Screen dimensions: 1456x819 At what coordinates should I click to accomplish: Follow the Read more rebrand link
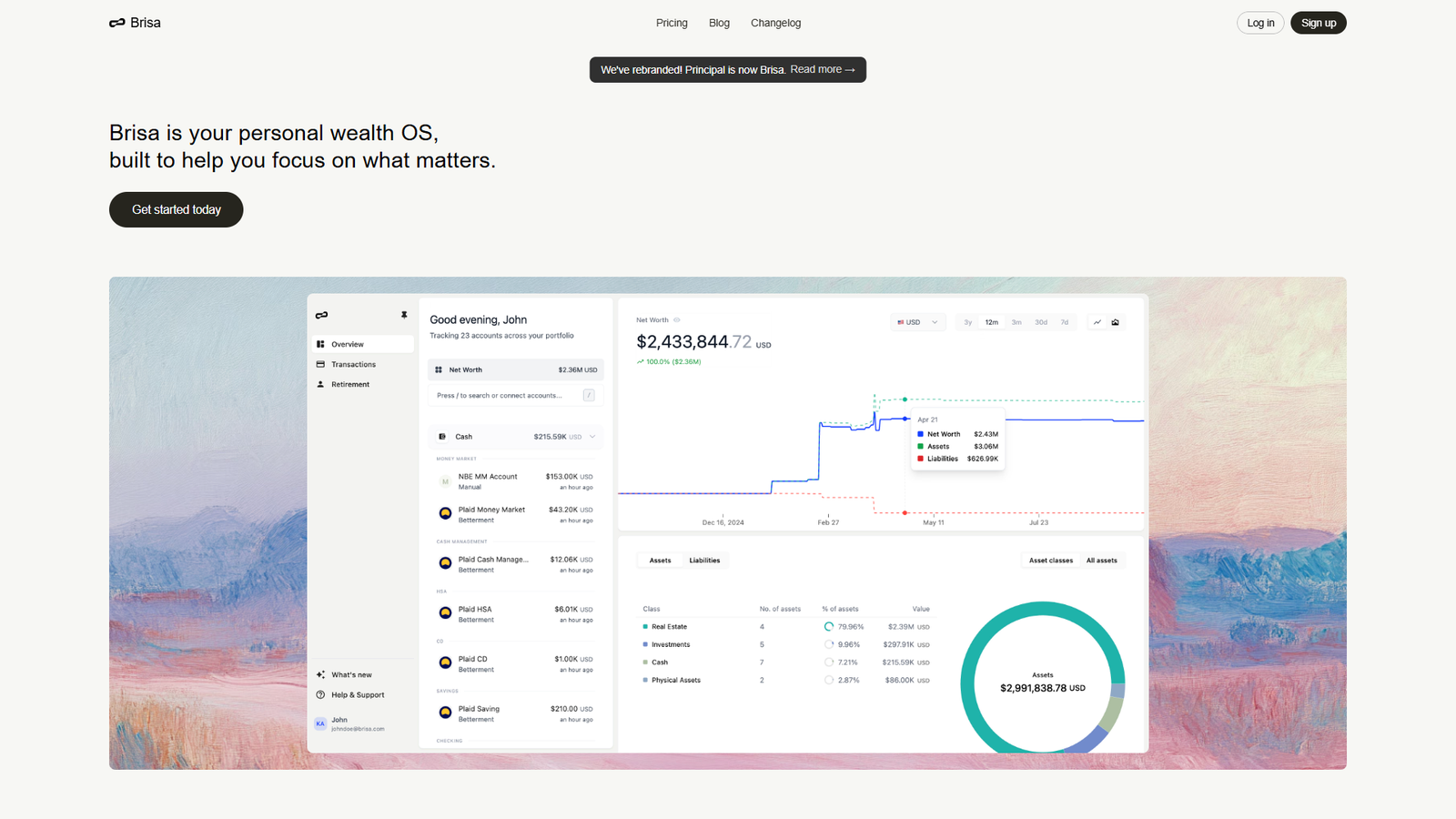pos(823,69)
